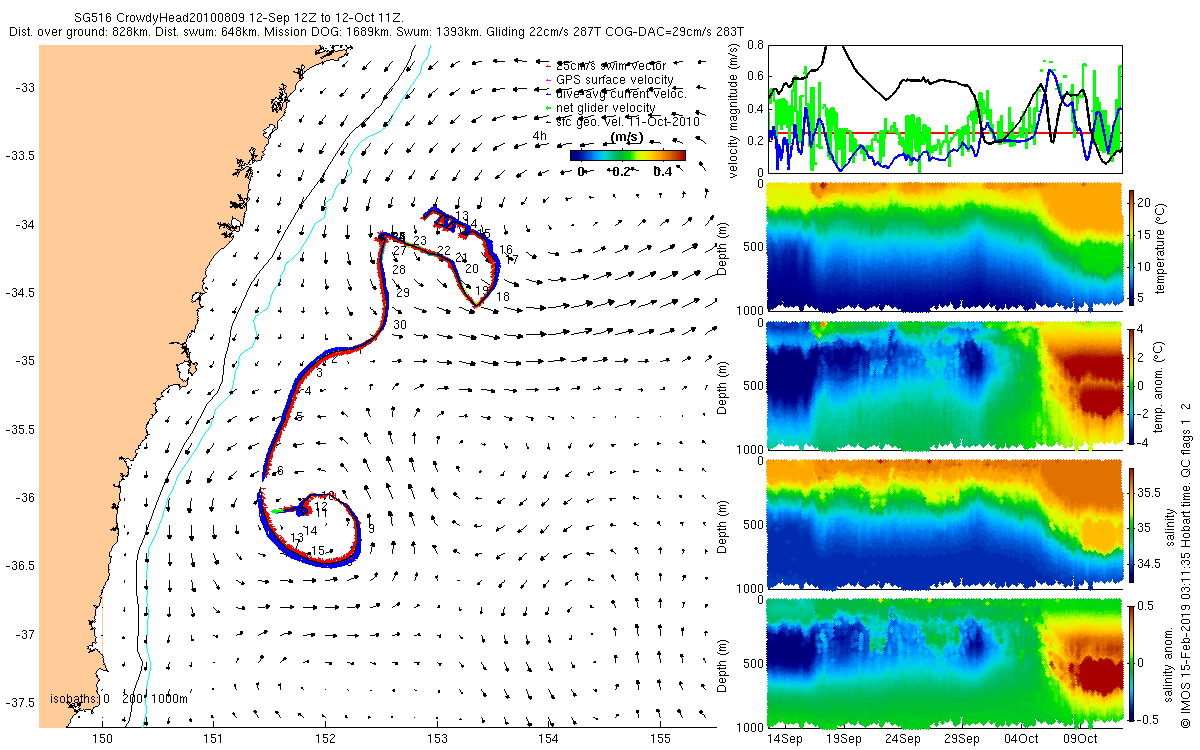Select the 'sfc geo. vel. 11-Oct-2010' legend entry

click(627, 120)
